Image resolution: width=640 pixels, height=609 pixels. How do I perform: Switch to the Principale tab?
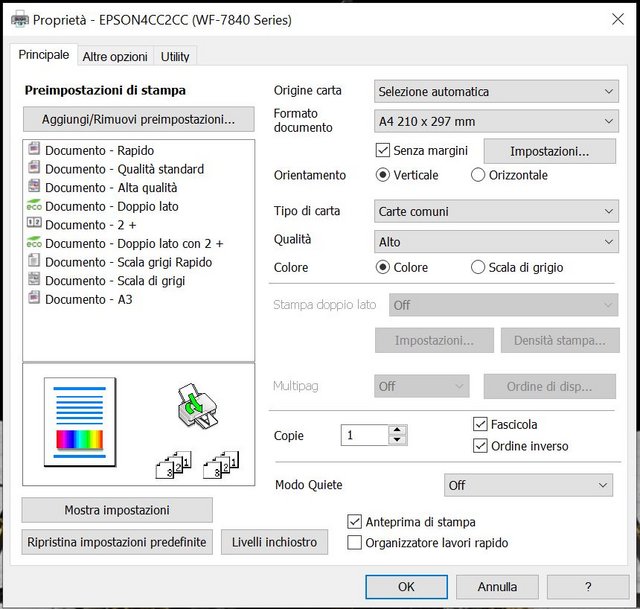coord(44,54)
